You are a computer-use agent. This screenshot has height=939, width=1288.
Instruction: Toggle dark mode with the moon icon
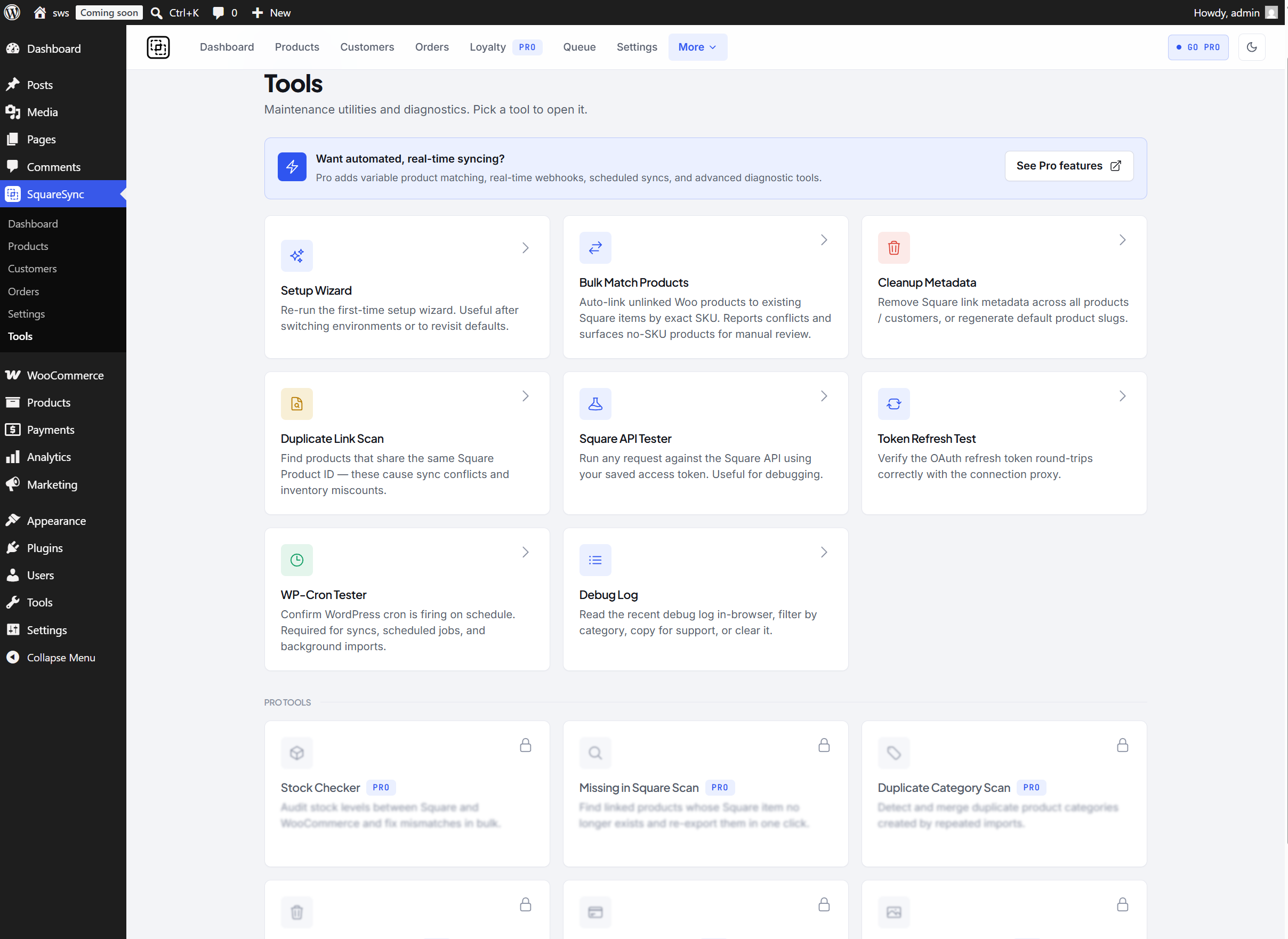(x=1252, y=47)
